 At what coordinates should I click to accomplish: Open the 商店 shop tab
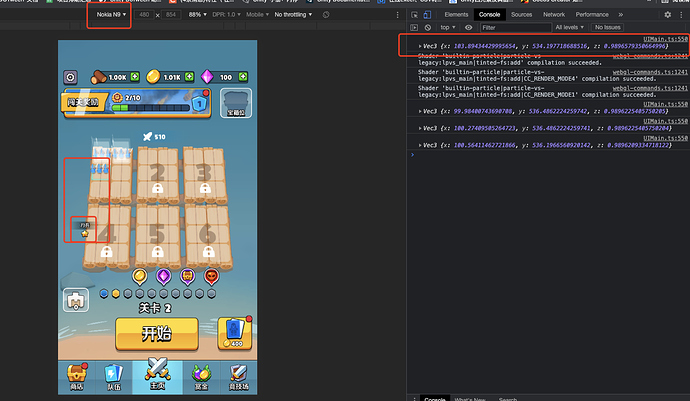pyautogui.click(x=77, y=378)
